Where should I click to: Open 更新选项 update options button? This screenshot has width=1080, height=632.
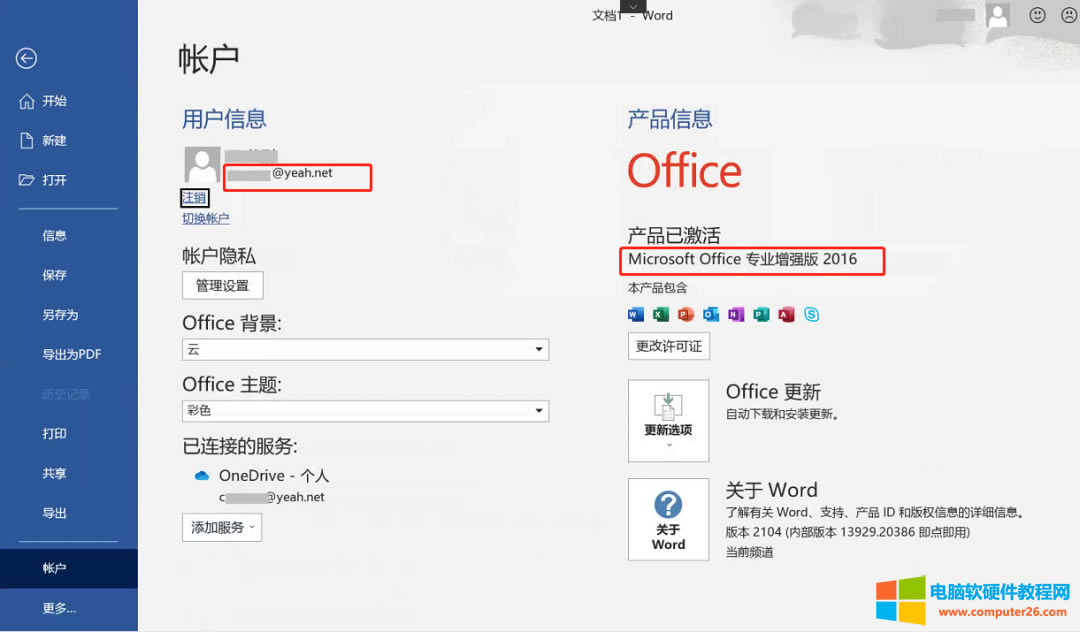point(668,420)
